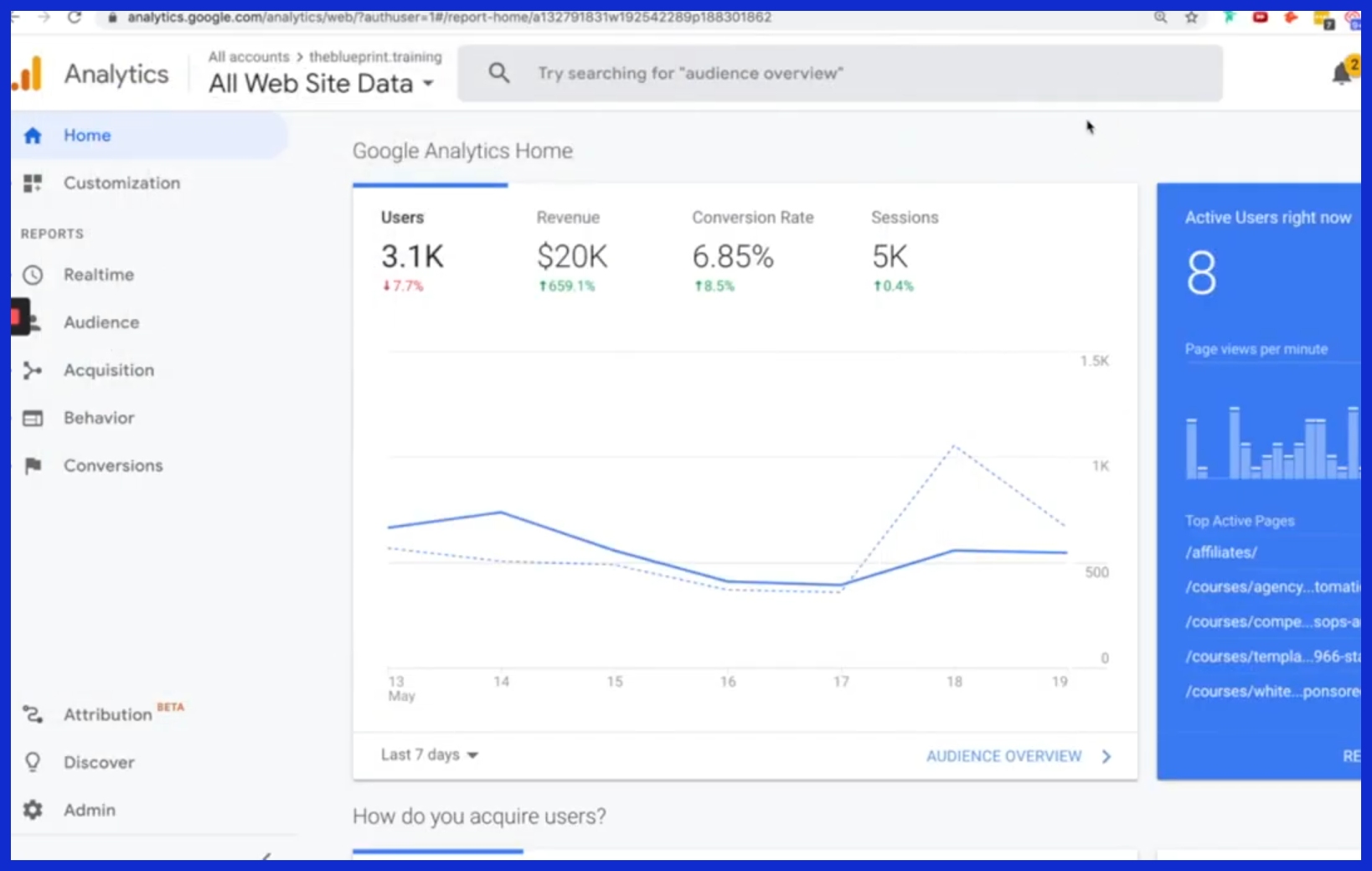Open the /affiliates/ top active page
1372x871 pixels.
pos(1221,553)
